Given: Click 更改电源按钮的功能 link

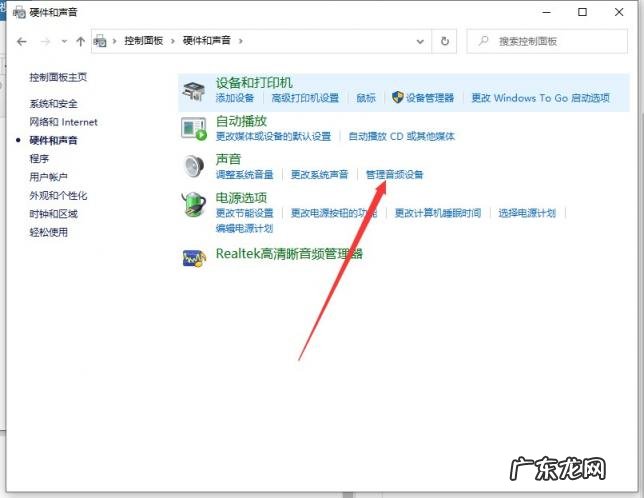Looking at the screenshot, I should [x=334, y=213].
